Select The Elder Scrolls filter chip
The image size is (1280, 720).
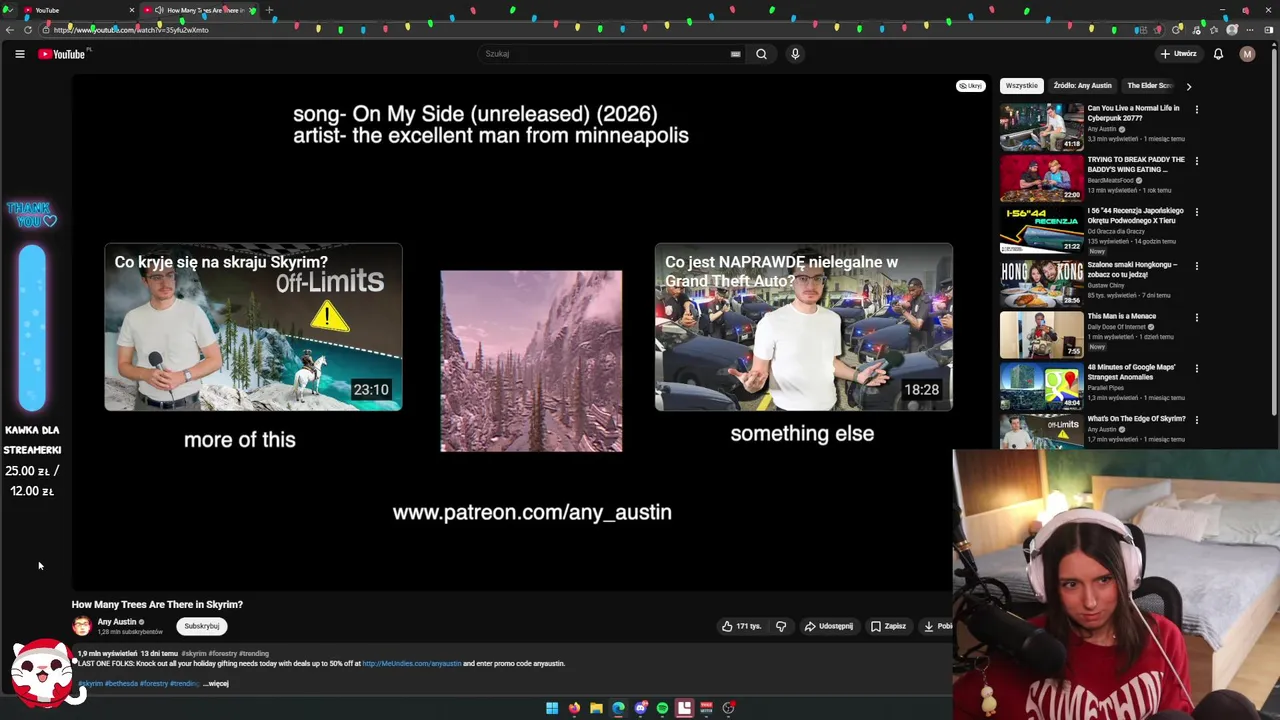1149,86
